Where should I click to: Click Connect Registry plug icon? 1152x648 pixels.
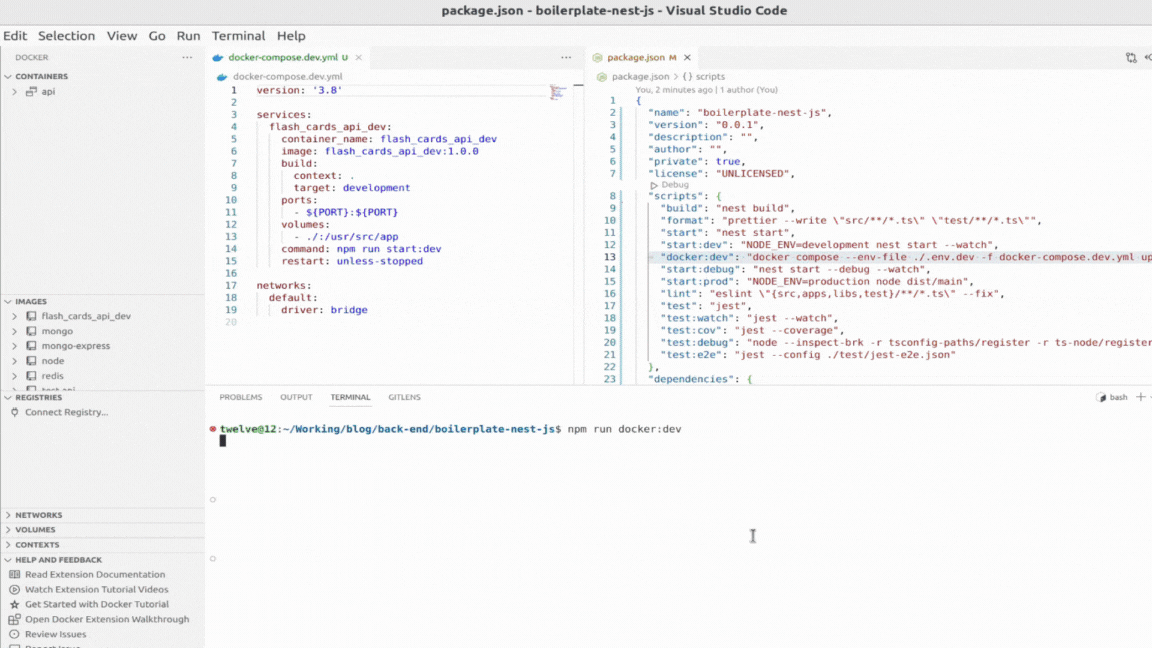click(x=15, y=412)
